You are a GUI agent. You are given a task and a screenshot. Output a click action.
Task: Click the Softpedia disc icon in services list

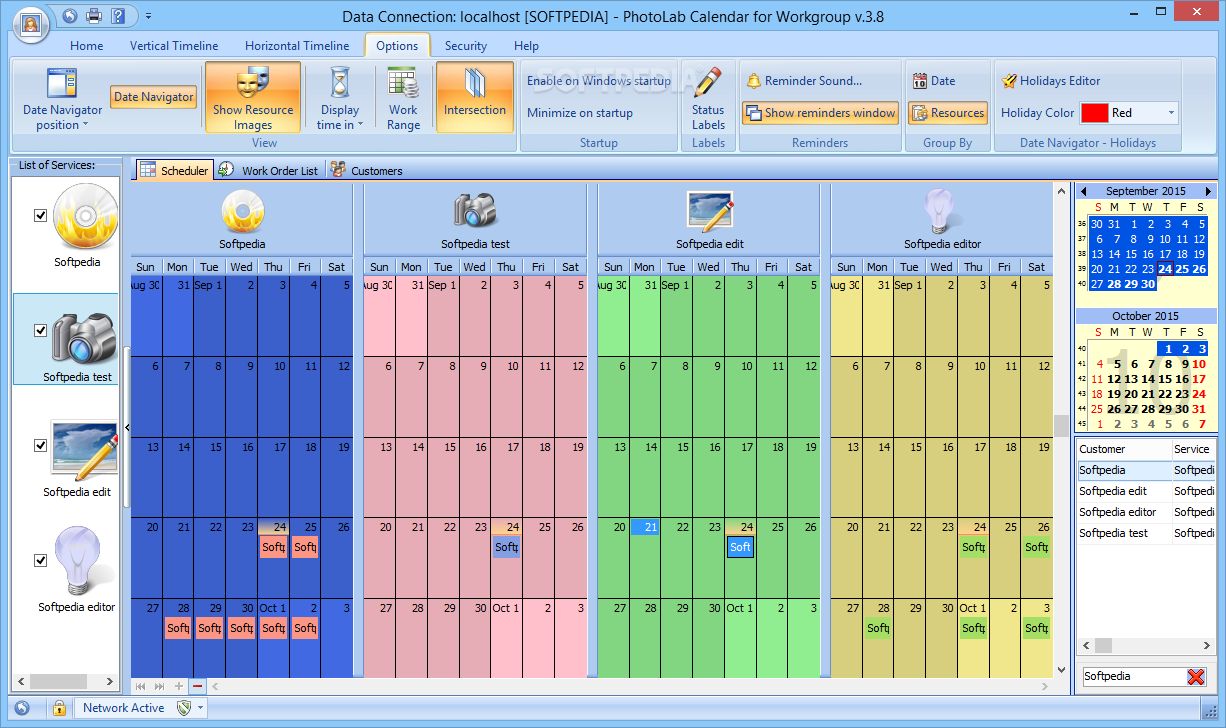[x=85, y=218]
